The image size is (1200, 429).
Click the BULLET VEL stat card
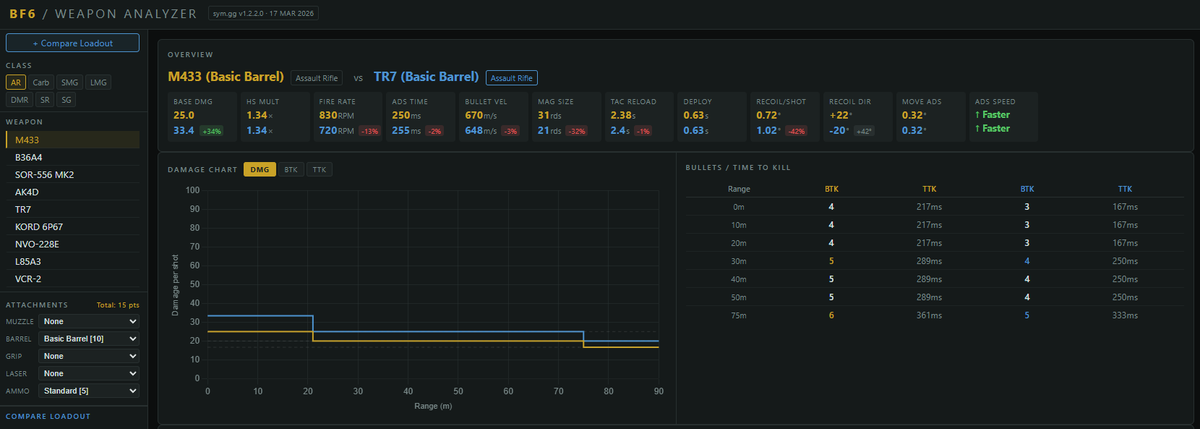(494, 116)
